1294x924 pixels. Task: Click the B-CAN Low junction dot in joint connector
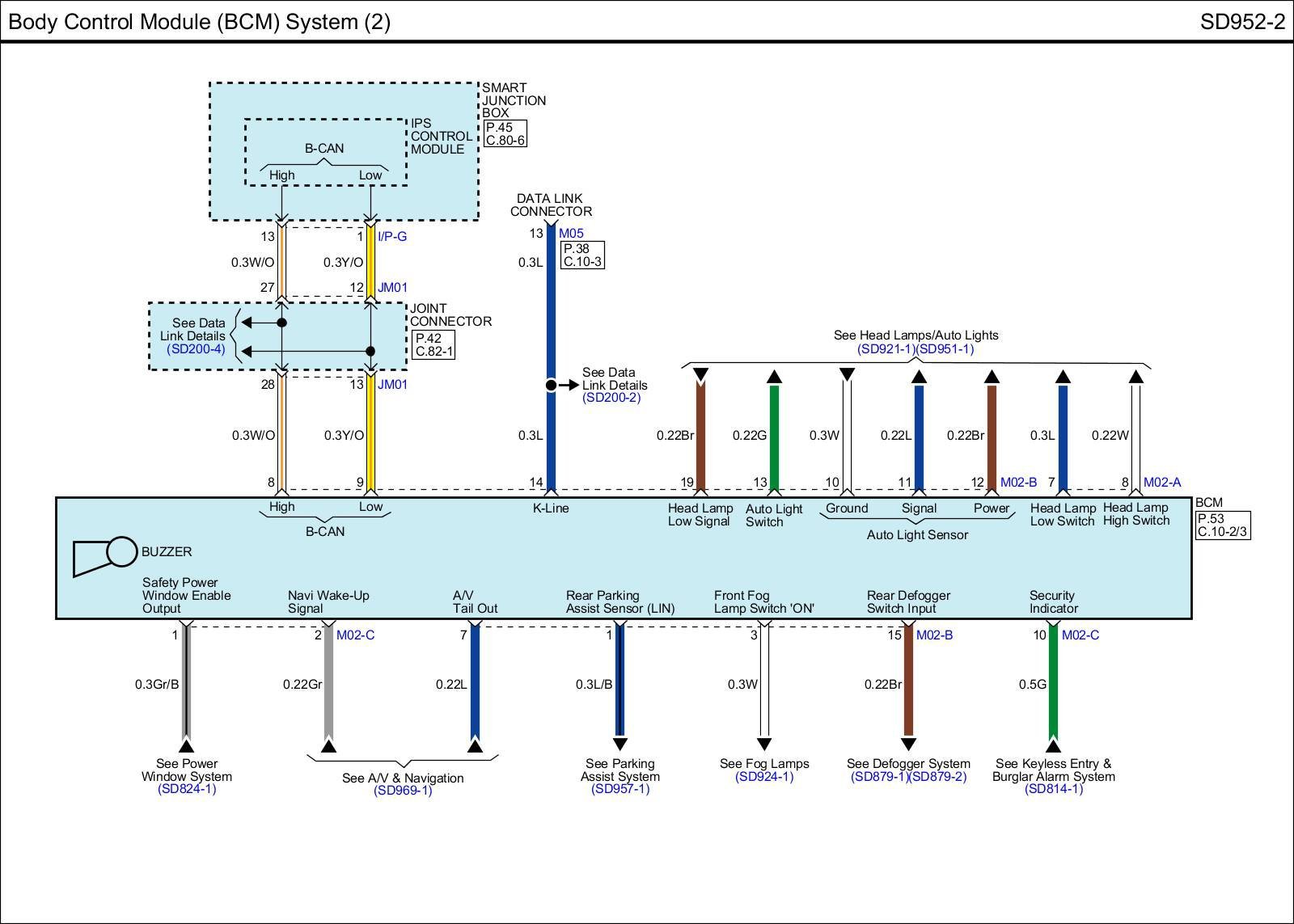[x=370, y=351]
